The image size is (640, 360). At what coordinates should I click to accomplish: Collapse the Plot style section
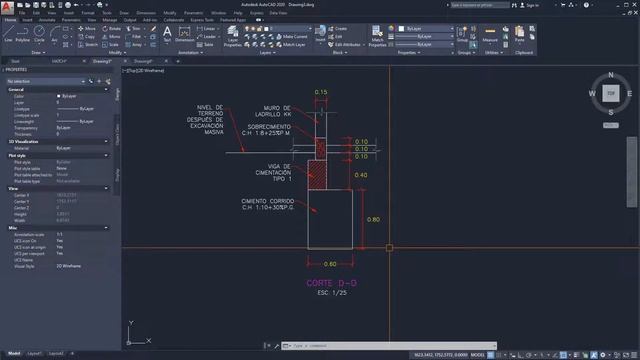point(106,156)
